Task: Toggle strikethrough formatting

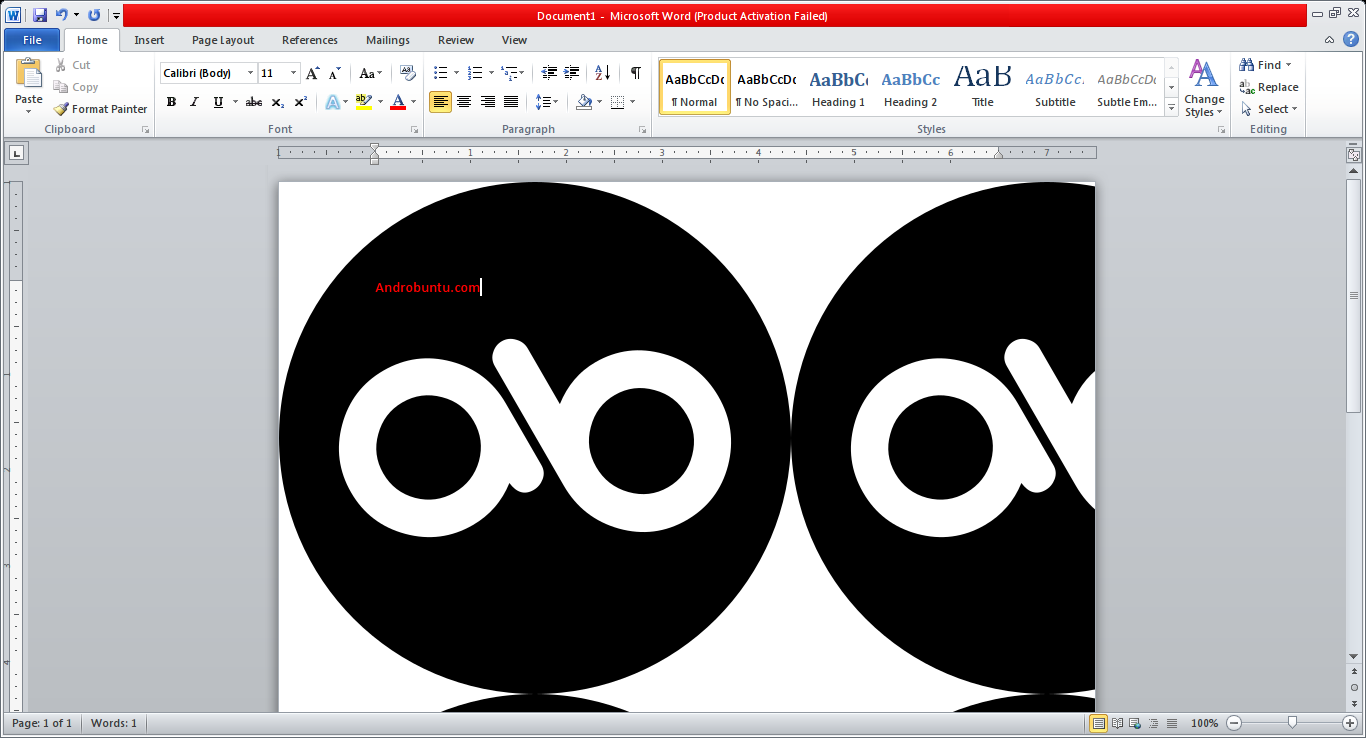Action: point(253,101)
